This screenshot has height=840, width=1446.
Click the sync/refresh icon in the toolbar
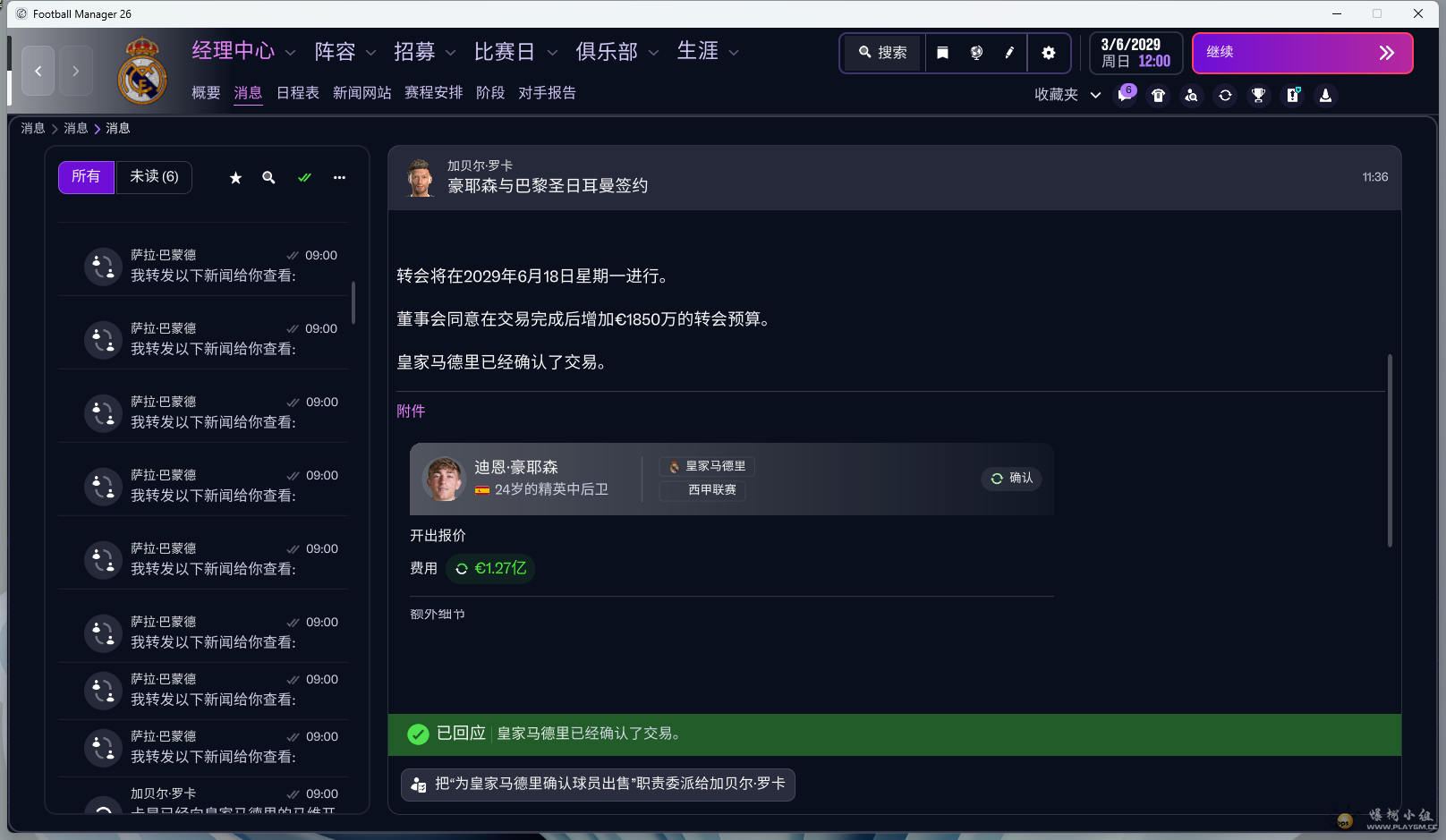(x=1225, y=95)
